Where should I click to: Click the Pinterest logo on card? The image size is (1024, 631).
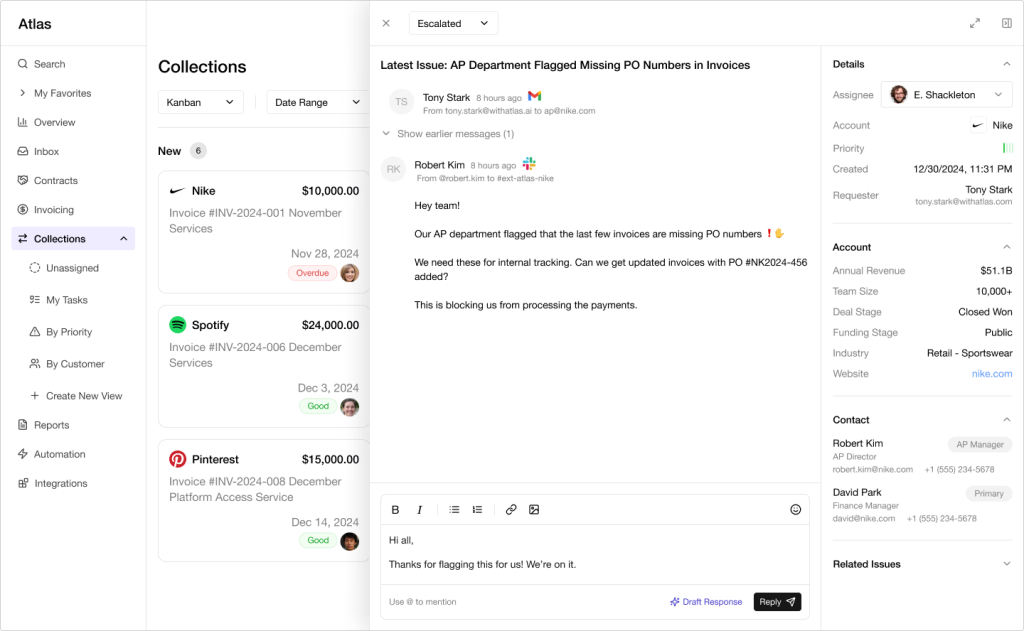click(178, 459)
